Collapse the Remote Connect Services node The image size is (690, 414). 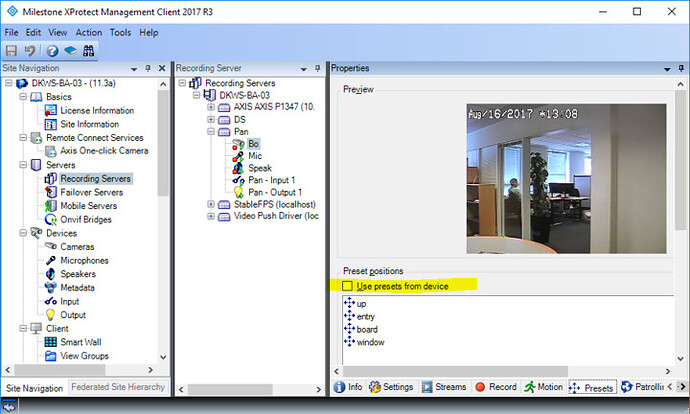tap(23, 138)
